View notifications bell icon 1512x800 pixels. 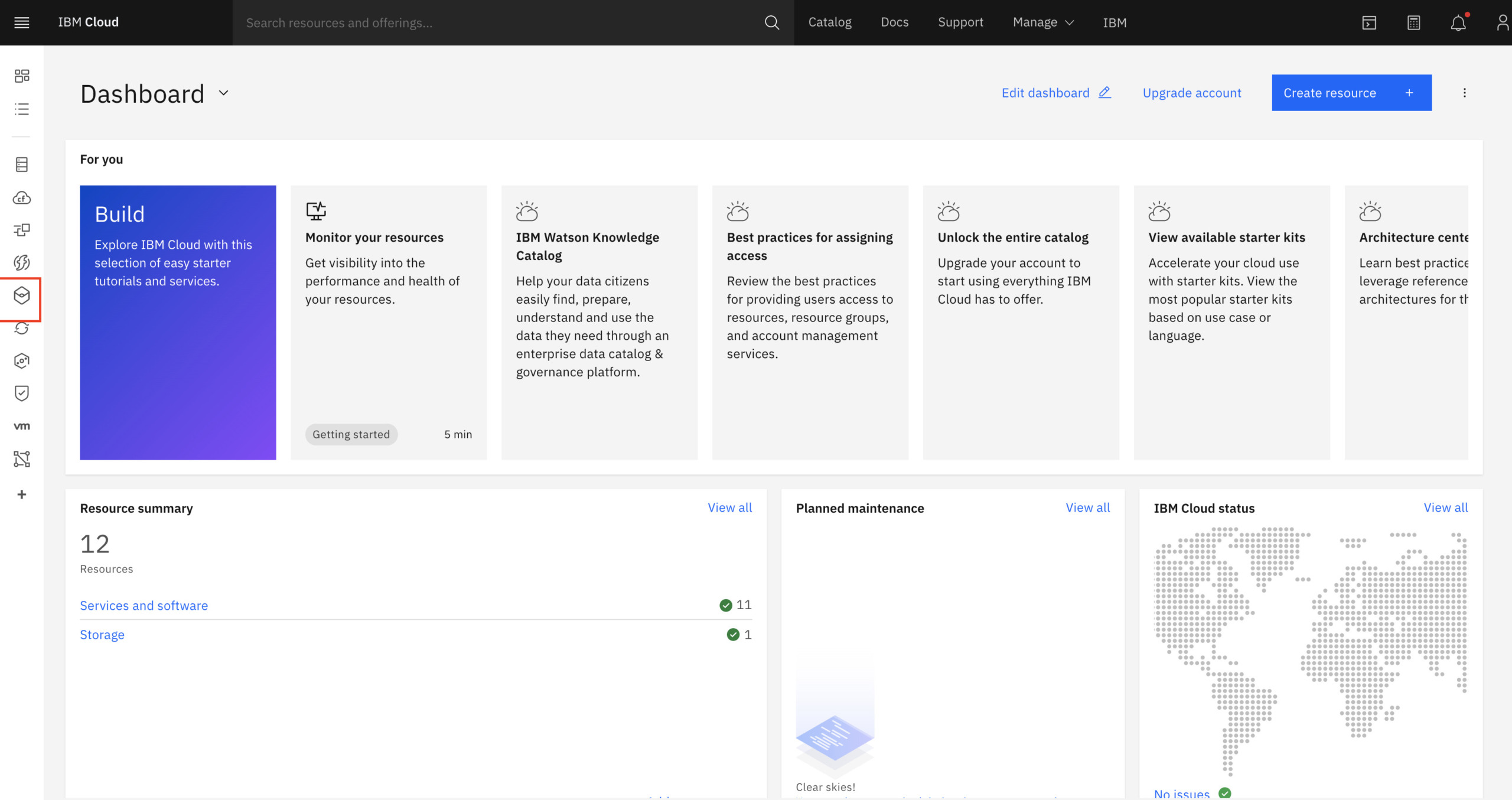pos(1458,22)
